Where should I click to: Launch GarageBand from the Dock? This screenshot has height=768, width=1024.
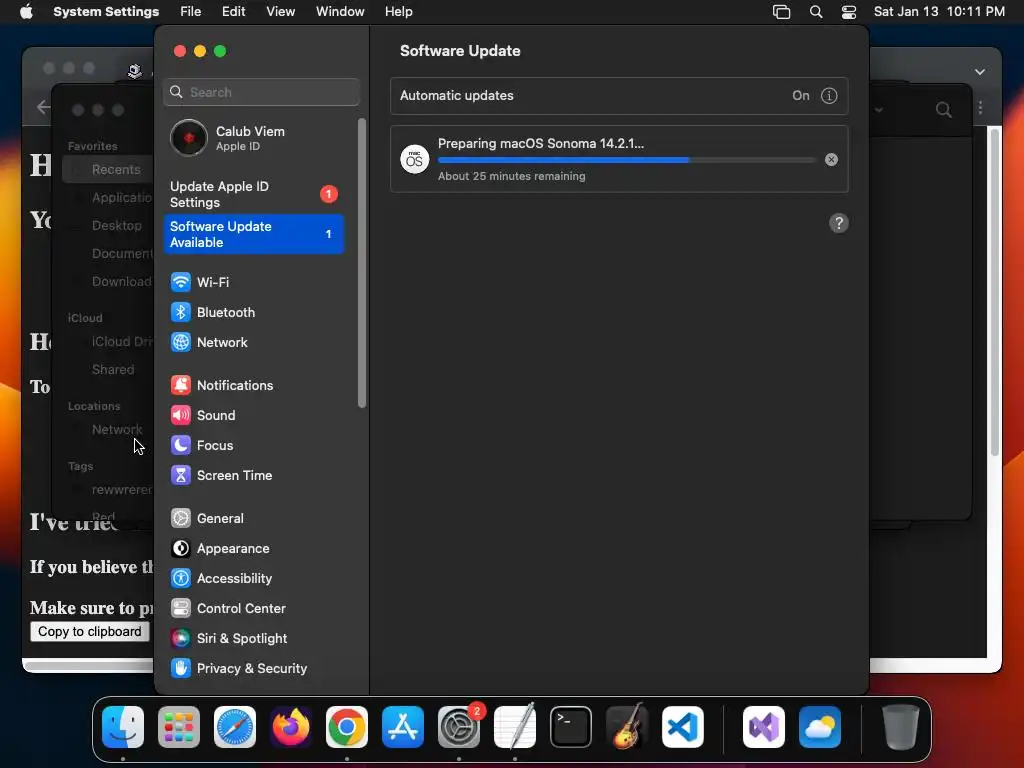[627, 727]
